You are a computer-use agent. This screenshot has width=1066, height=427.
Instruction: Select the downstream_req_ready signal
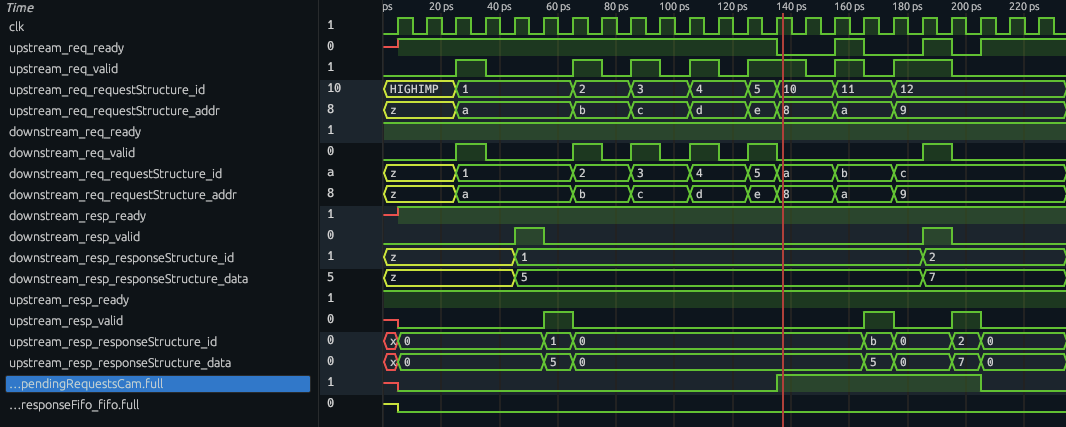(x=74, y=131)
